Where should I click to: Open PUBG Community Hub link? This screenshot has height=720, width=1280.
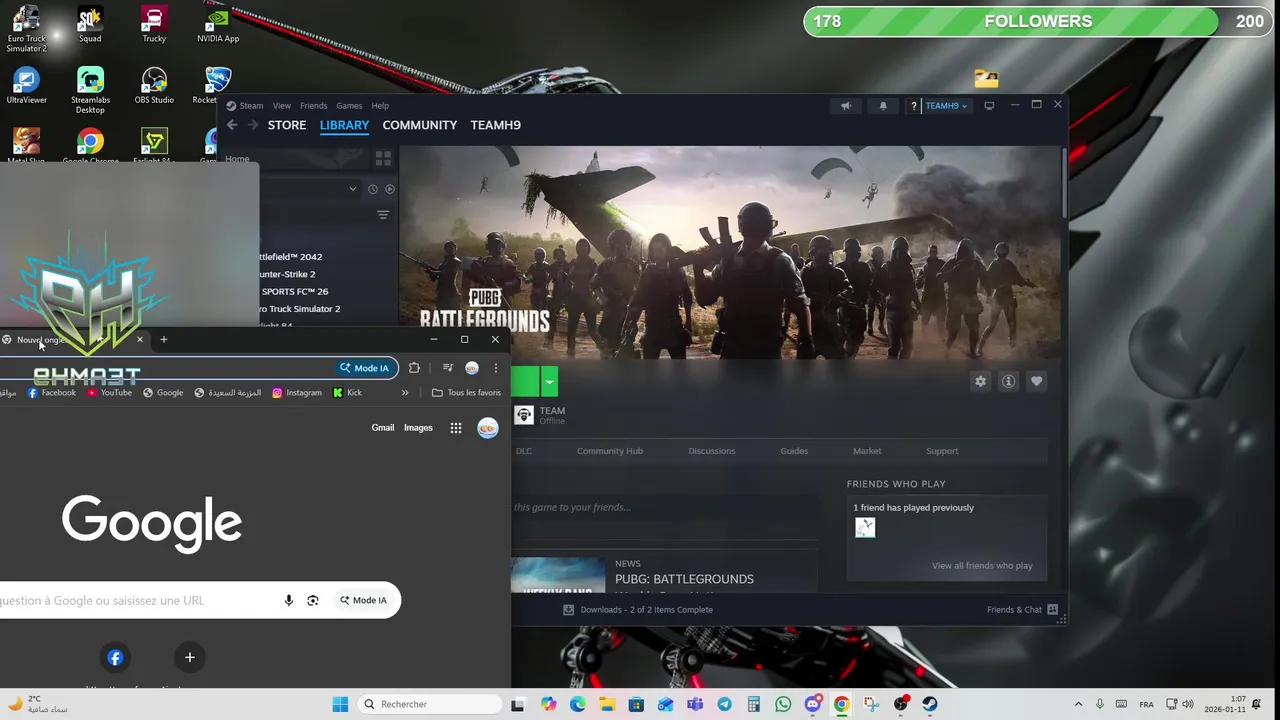pyautogui.click(x=610, y=451)
